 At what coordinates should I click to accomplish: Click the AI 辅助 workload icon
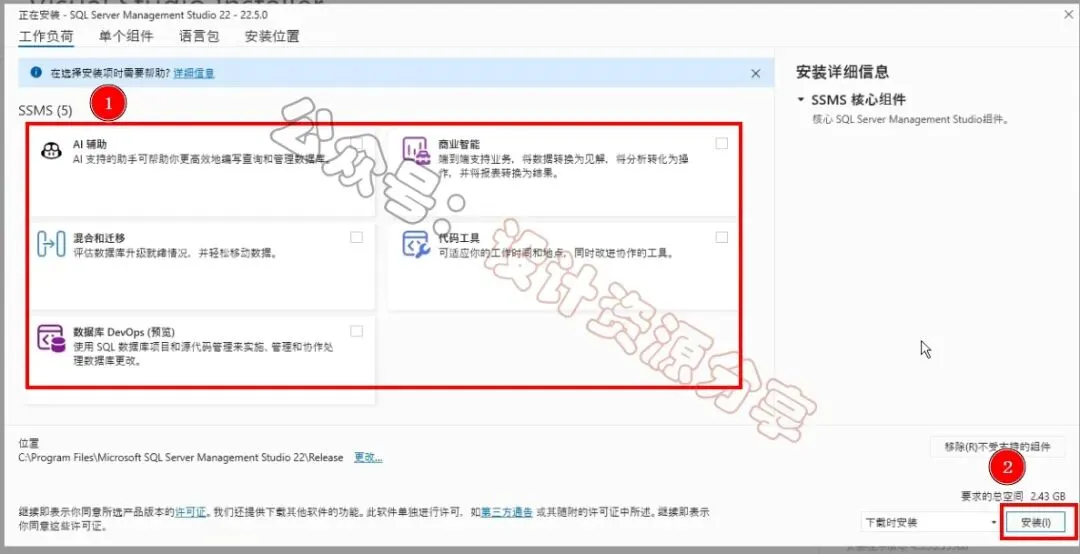[x=51, y=151]
